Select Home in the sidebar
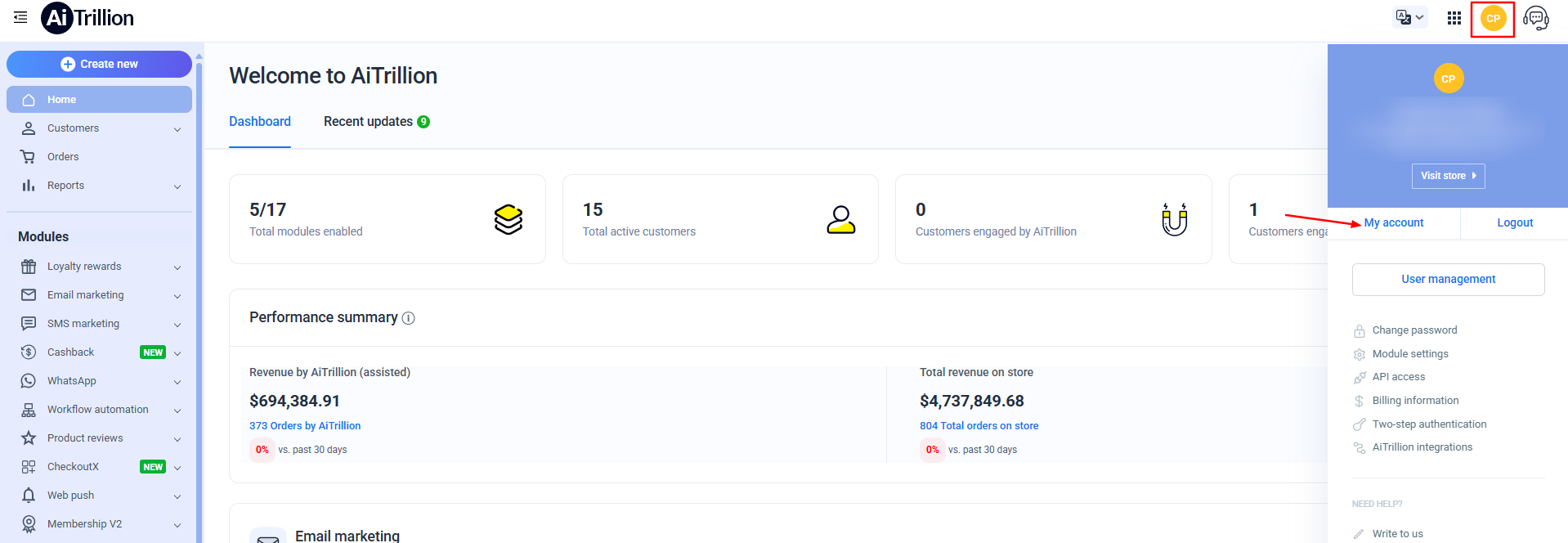 99,100
